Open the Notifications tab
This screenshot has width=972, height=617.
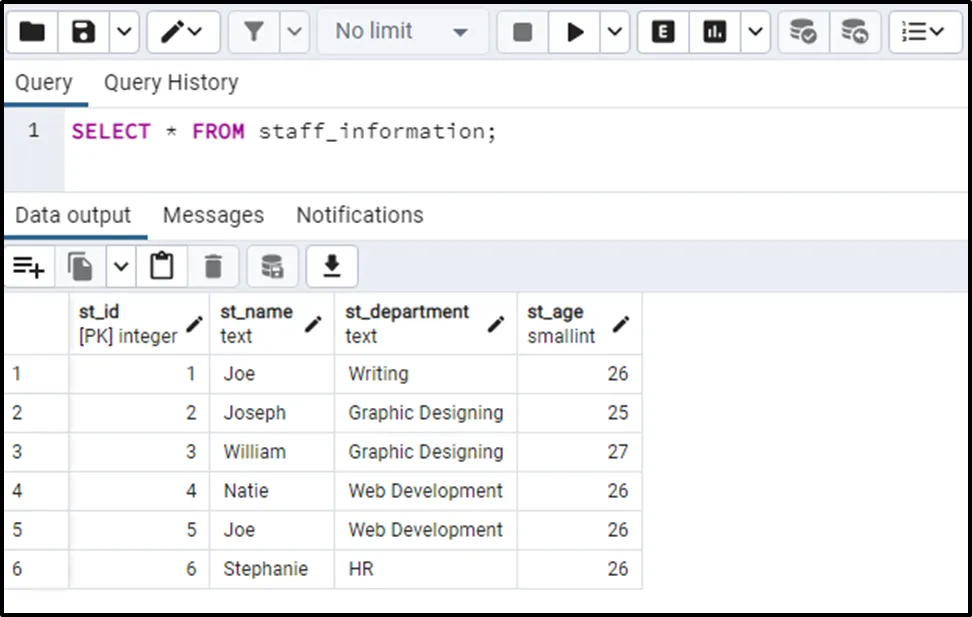tap(359, 215)
